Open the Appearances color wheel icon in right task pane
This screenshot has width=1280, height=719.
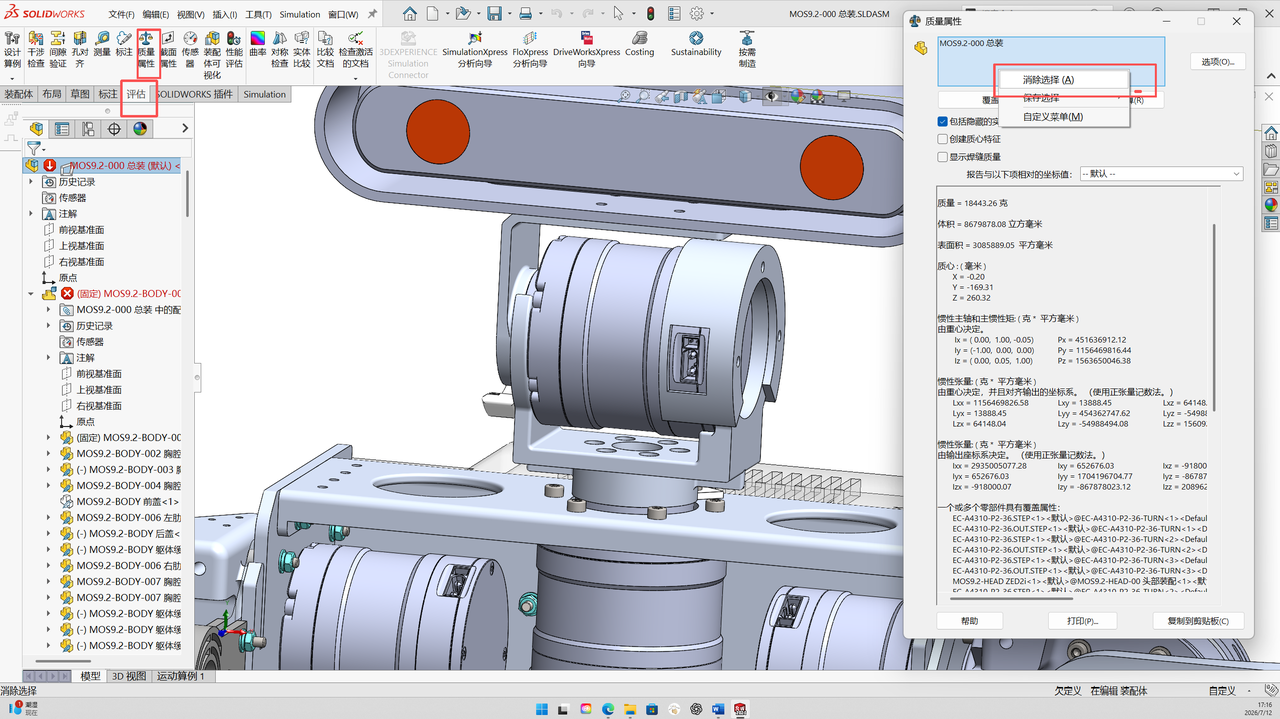1271,204
